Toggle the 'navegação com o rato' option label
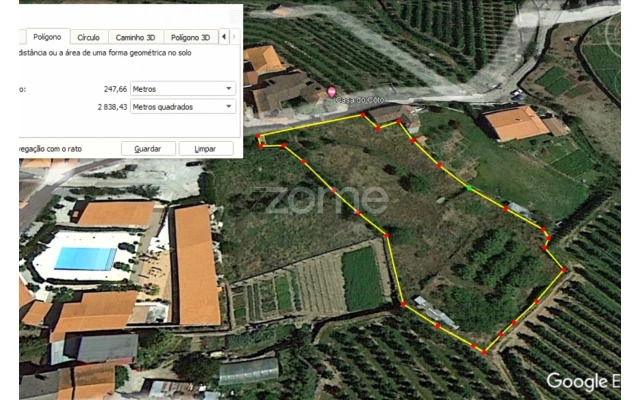The image size is (640, 400). point(51,149)
